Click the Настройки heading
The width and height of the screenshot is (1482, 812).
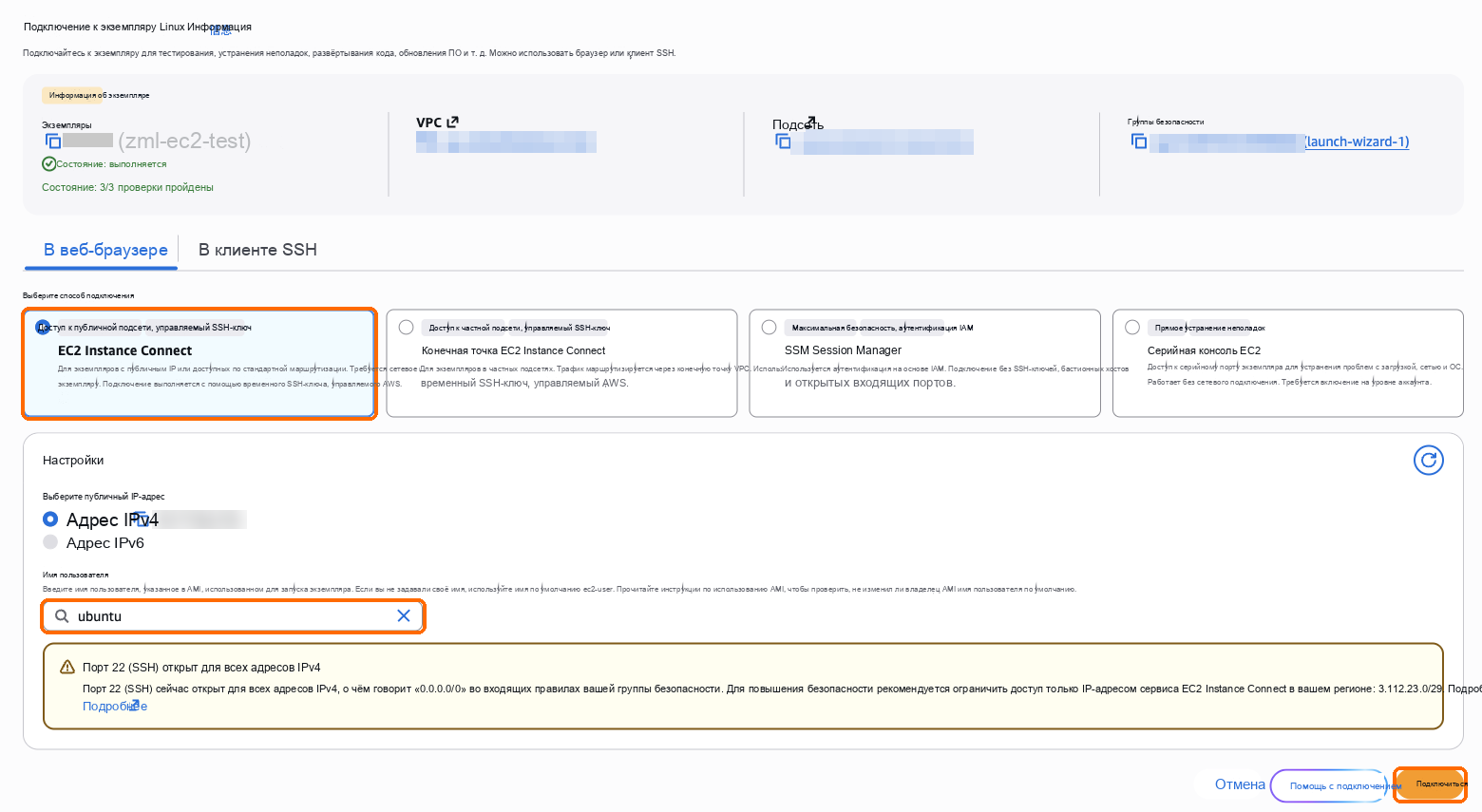coord(73,461)
